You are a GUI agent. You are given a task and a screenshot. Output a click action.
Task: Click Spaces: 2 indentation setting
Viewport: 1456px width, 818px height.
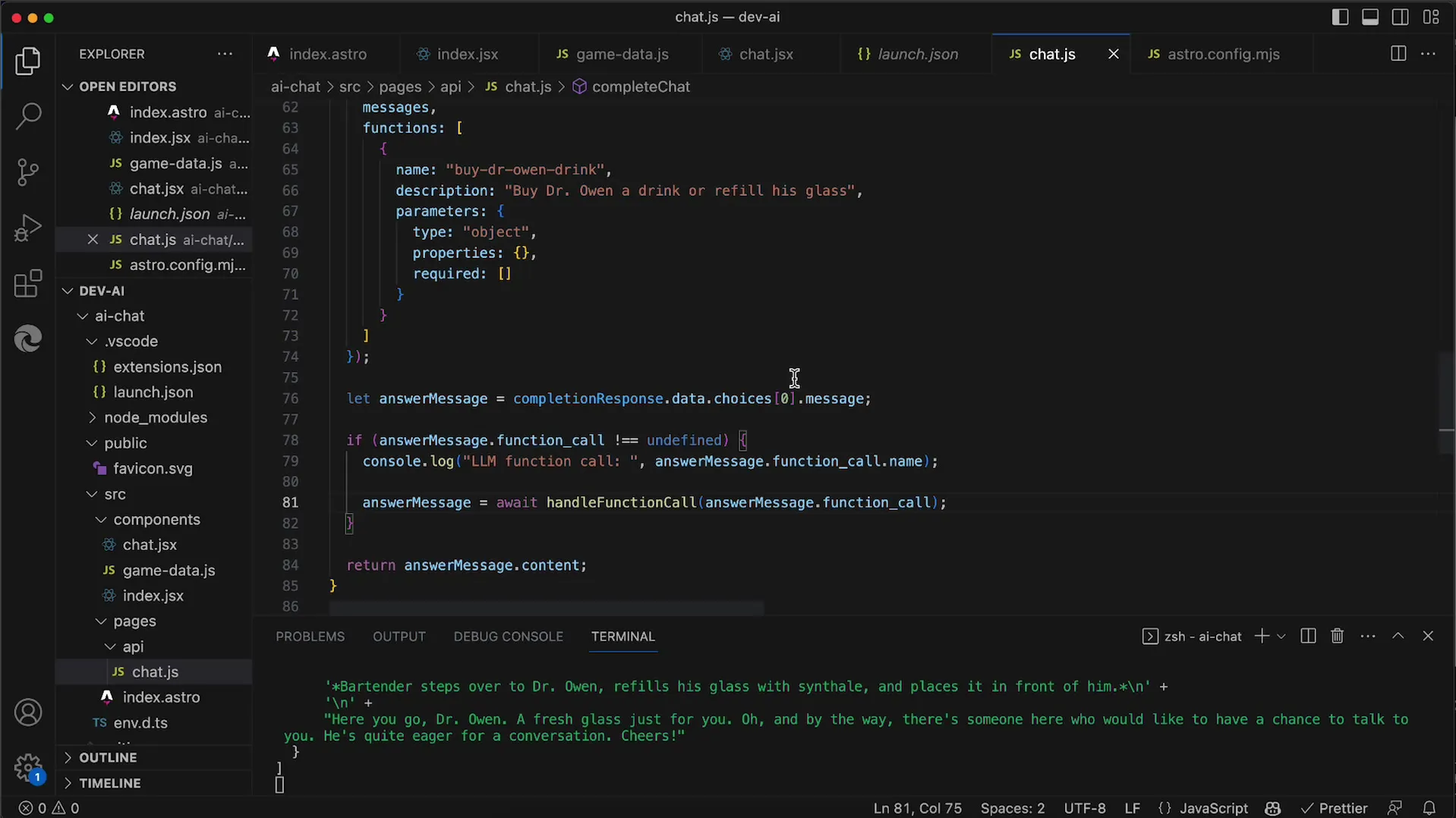click(x=1013, y=808)
